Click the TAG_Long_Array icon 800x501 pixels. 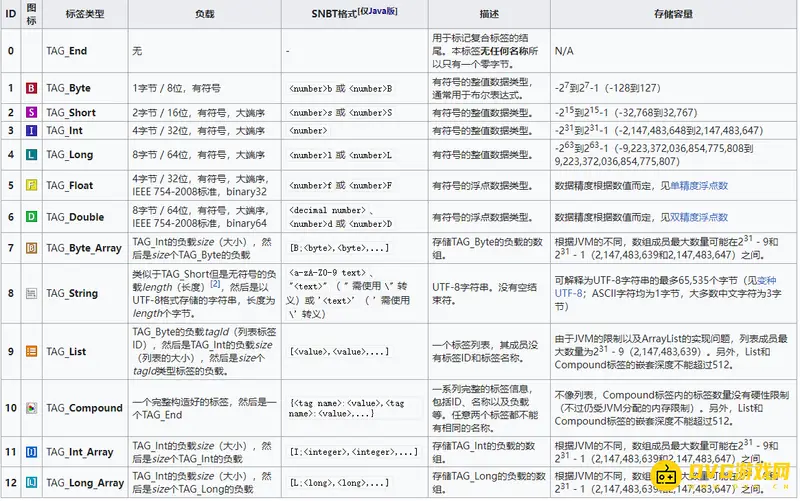(31, 483)
